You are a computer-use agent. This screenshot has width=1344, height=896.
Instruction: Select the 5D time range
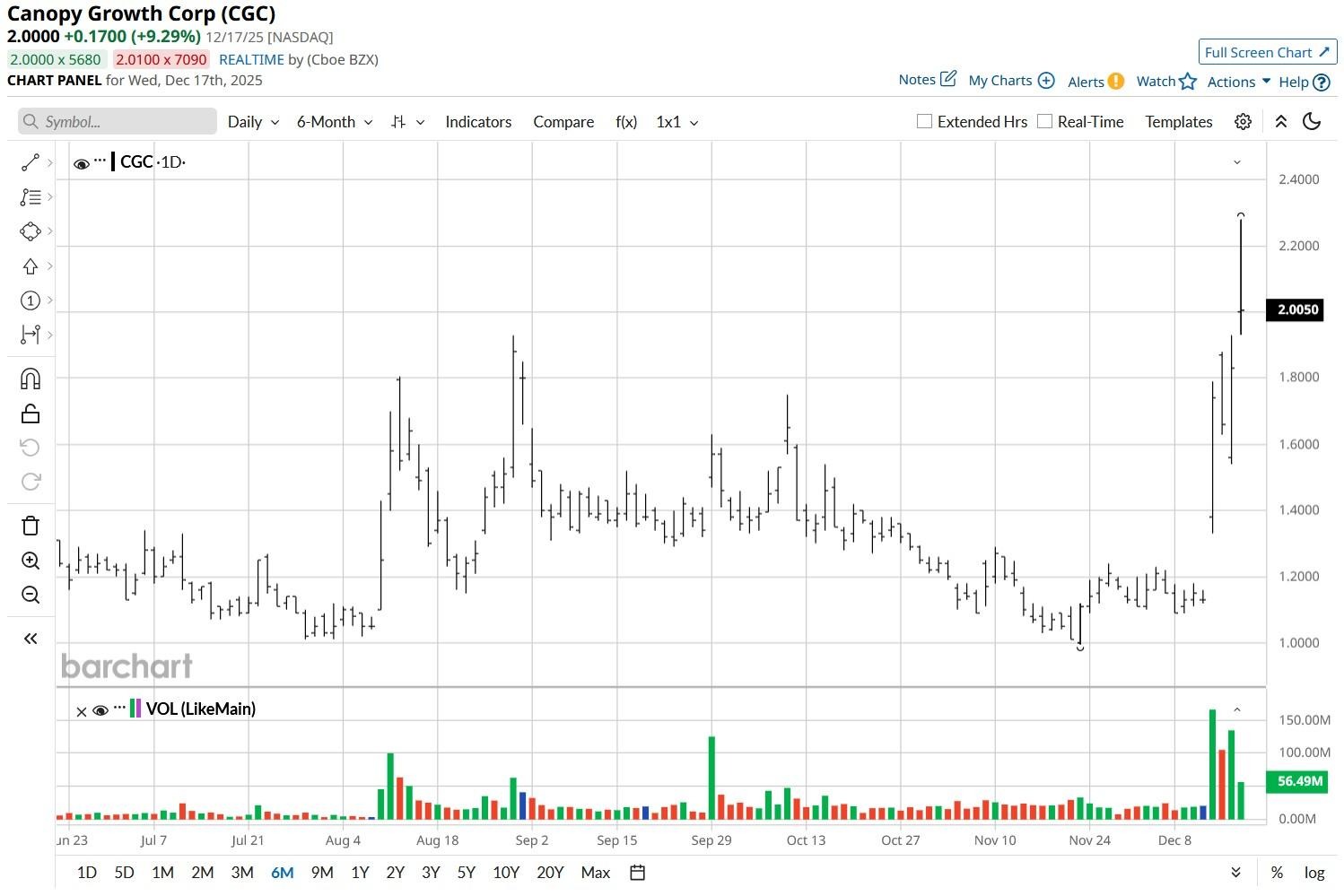(x=124, y=873)
